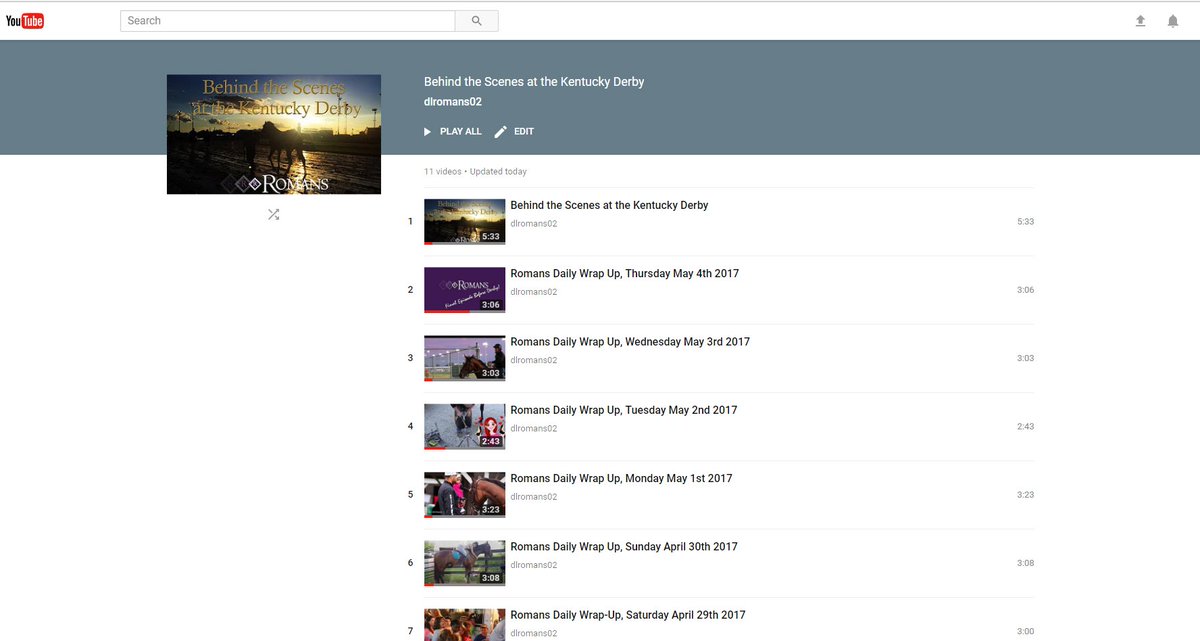The image size is (1200, 641).
Task: Click the 5:33 duration at row end
Action: [1025, 221]
